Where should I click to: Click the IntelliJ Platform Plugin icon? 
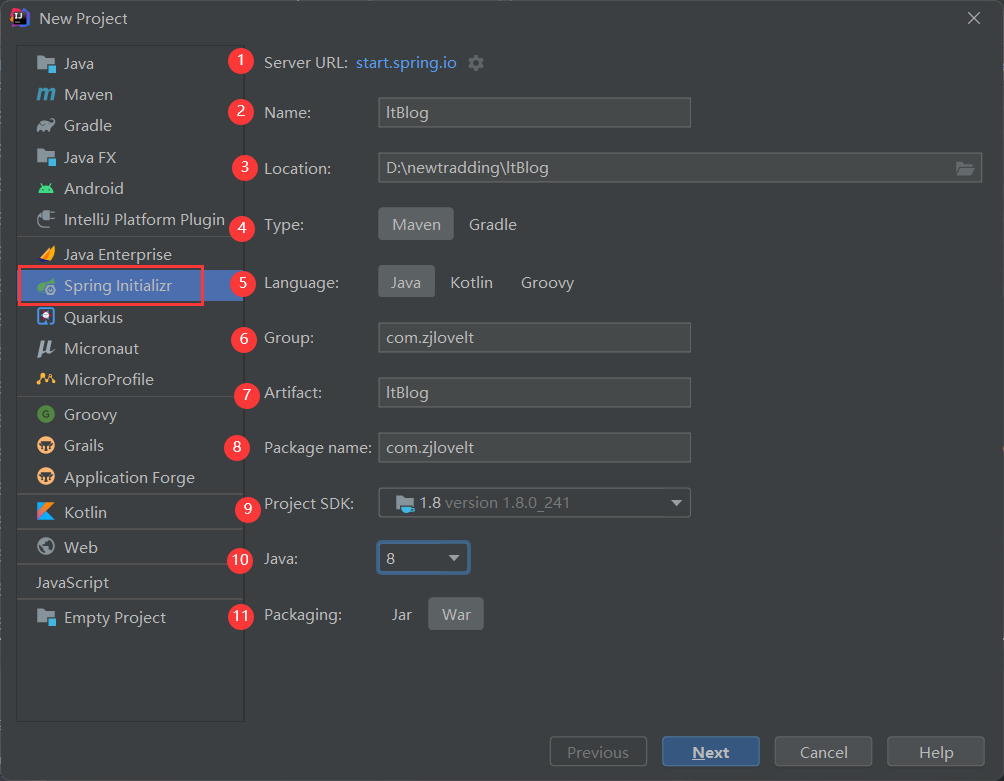[46, 219]
